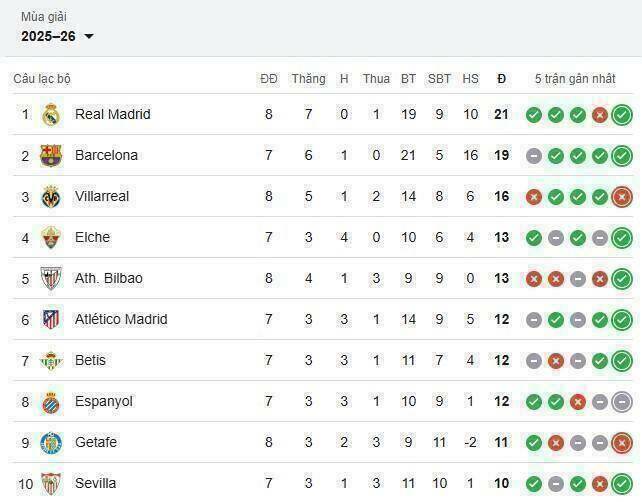The height and width of the screenshot is (502, 642).
Task: Click the Câu lạc bộ column header
Action: click(x=42, y=79)
